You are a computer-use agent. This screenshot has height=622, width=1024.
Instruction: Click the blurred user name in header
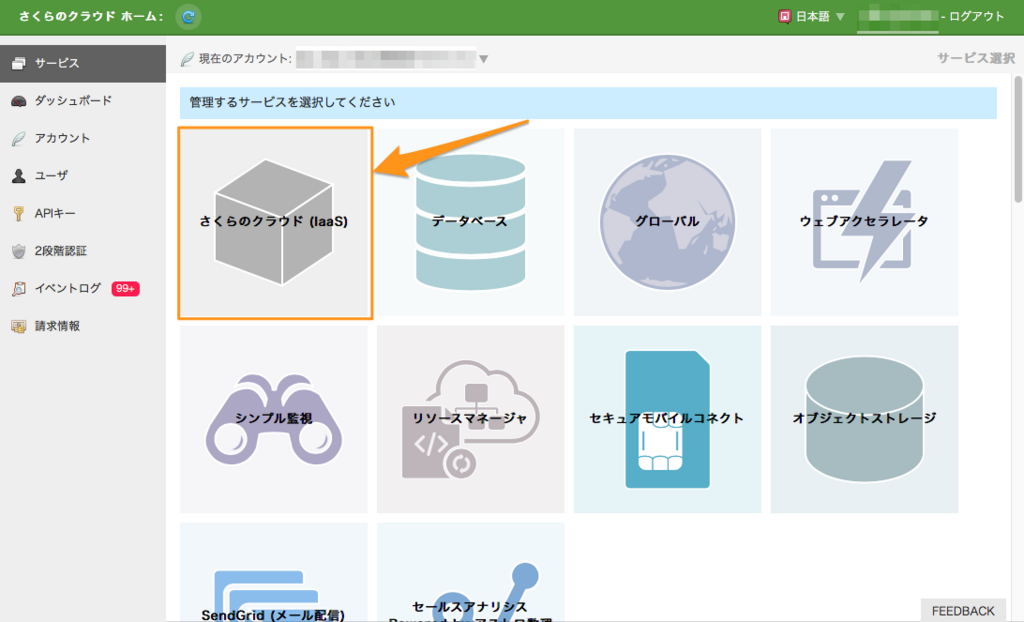pos(897,16)
